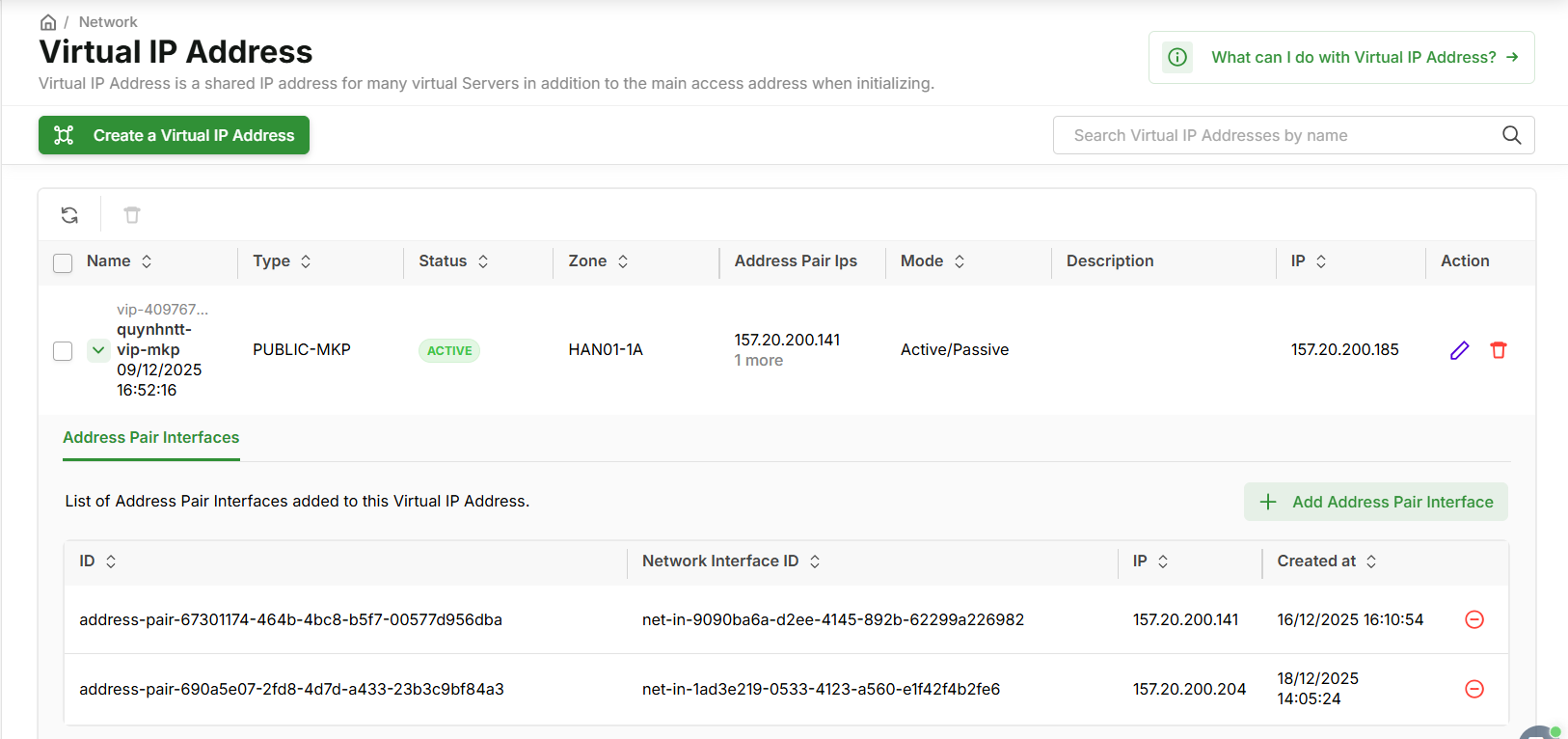Viewport: 1568px width, 739px height.
Task: Delete the quynhntt-vip-mkp virtual IP with red trash icon
Action: click(1498, 350)
